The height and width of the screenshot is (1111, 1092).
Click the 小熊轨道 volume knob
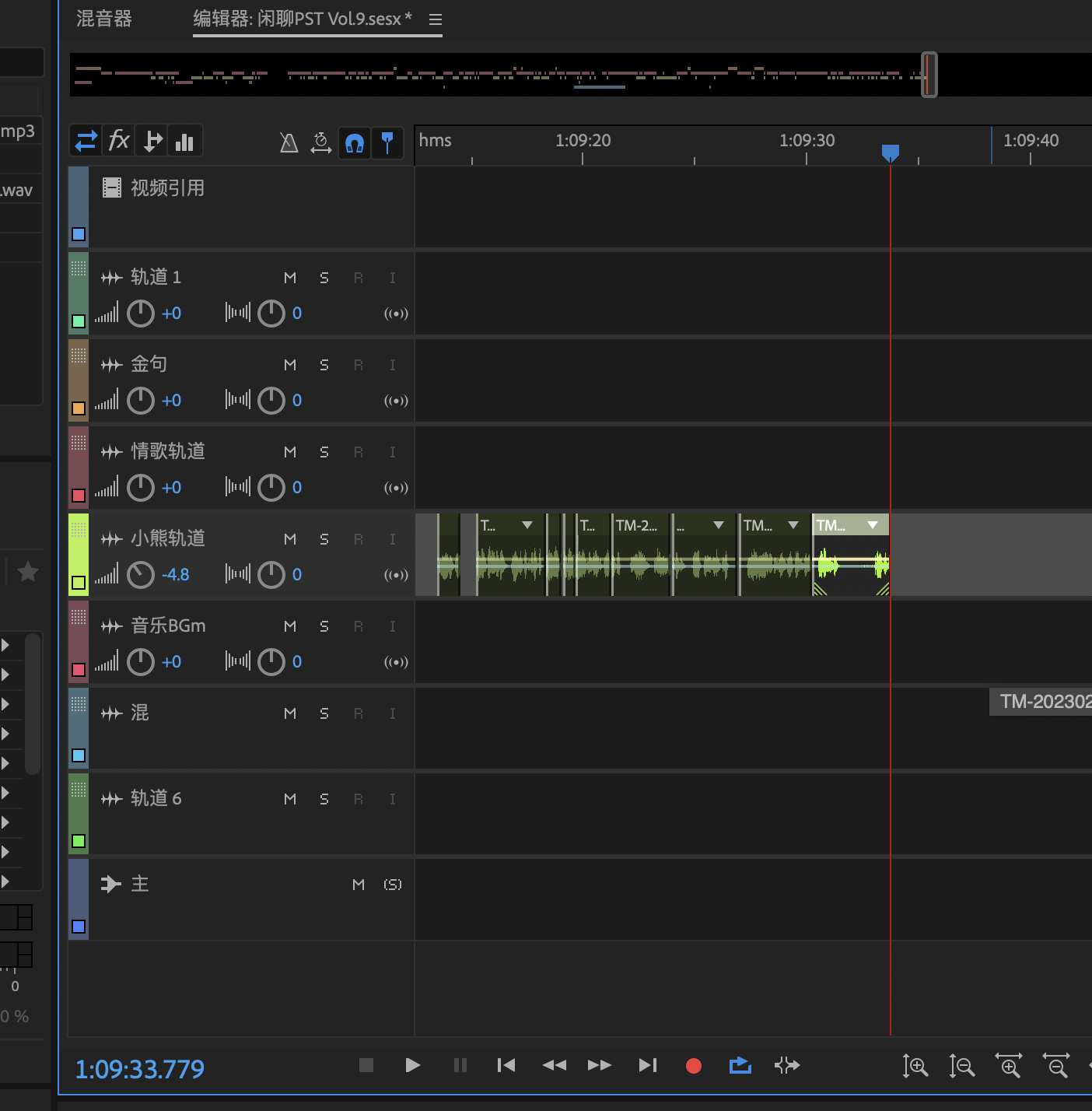pyautogui.click(x=141, y=575)
